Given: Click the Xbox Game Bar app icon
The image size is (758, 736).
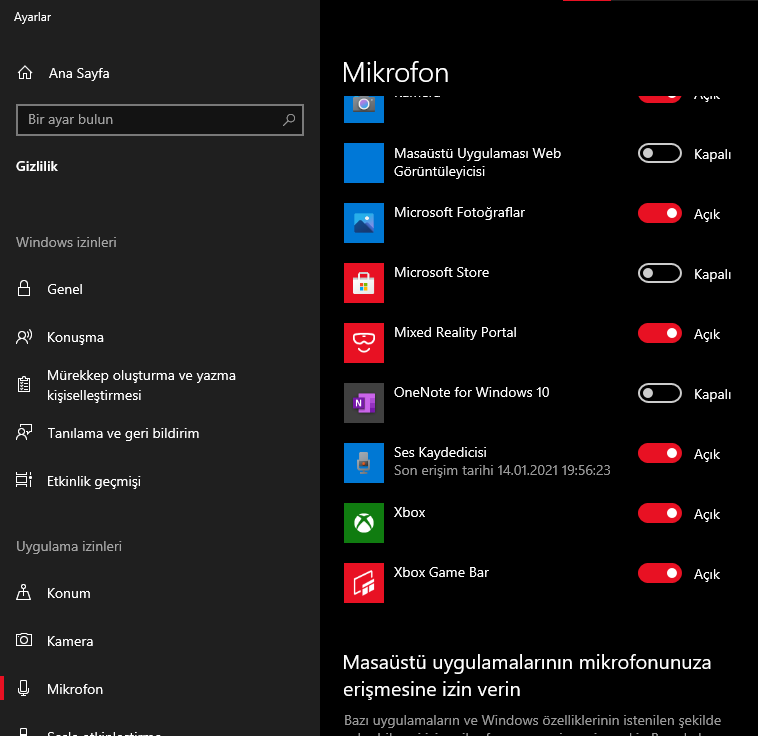Looking at the screenshot, I should click(364, 583).
